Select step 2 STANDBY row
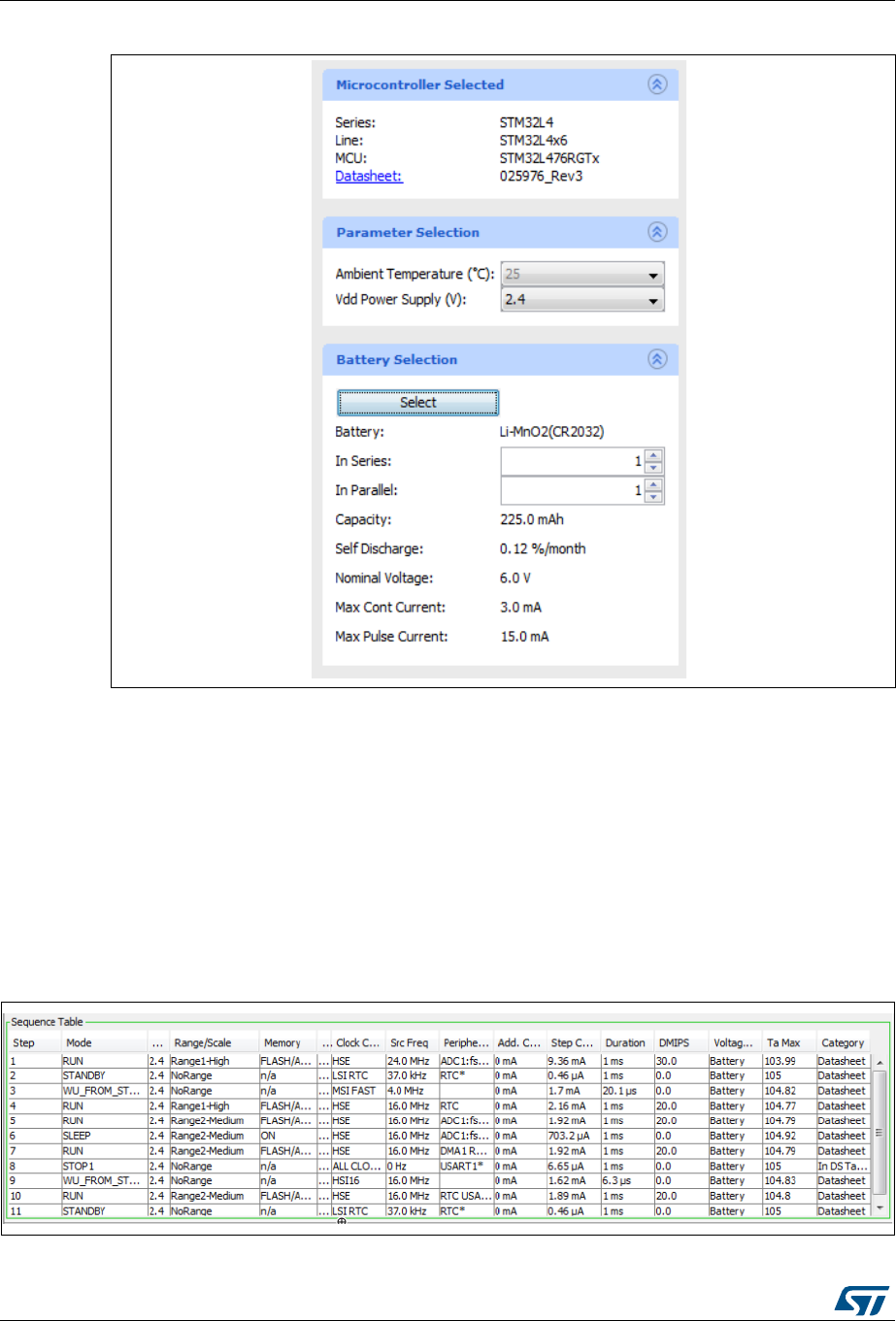The width and height of the screenshot is (896, 1321). (441, 1074)
